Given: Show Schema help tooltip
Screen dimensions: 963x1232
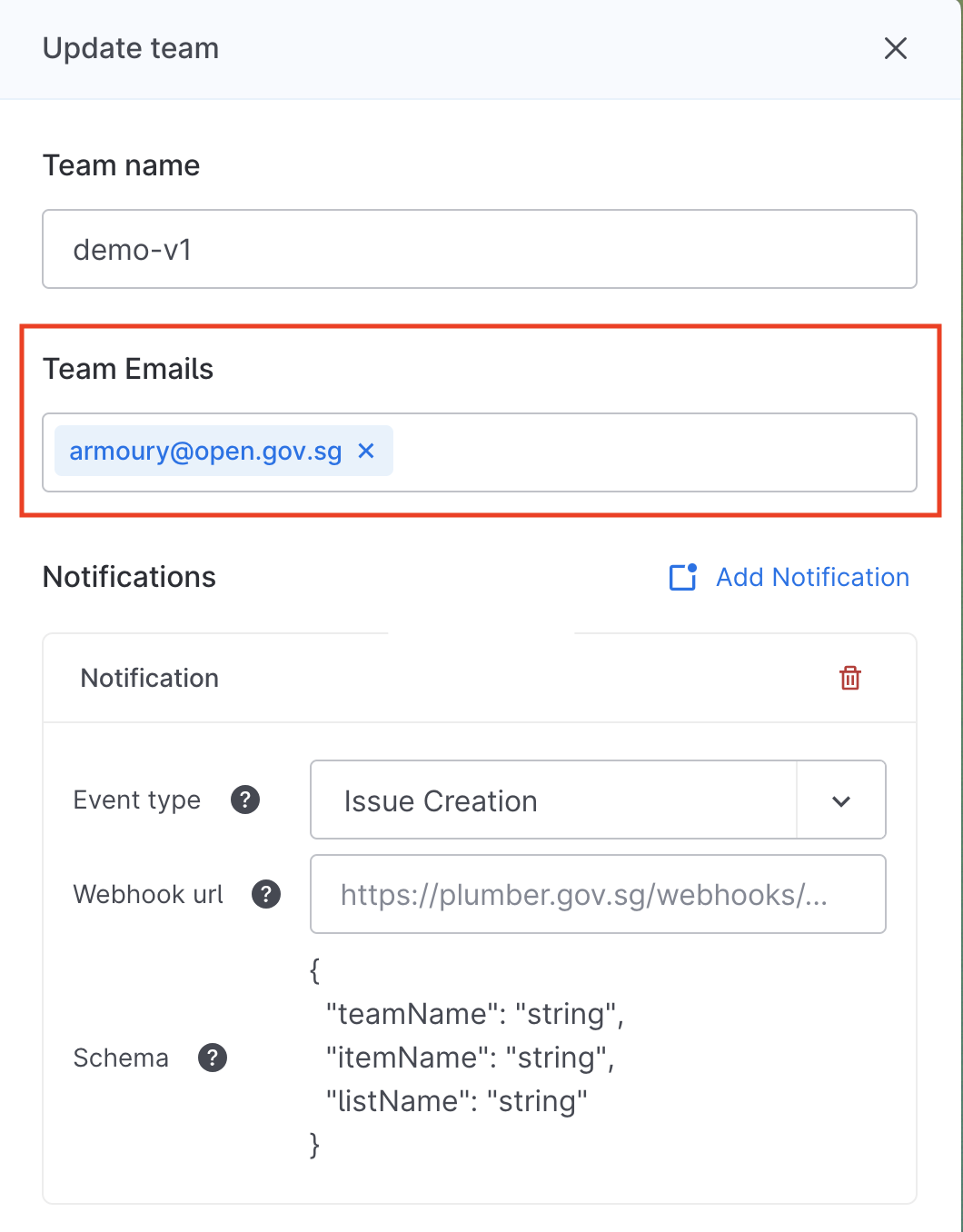Looking at the screenshot, I should tap(213, 1058).
